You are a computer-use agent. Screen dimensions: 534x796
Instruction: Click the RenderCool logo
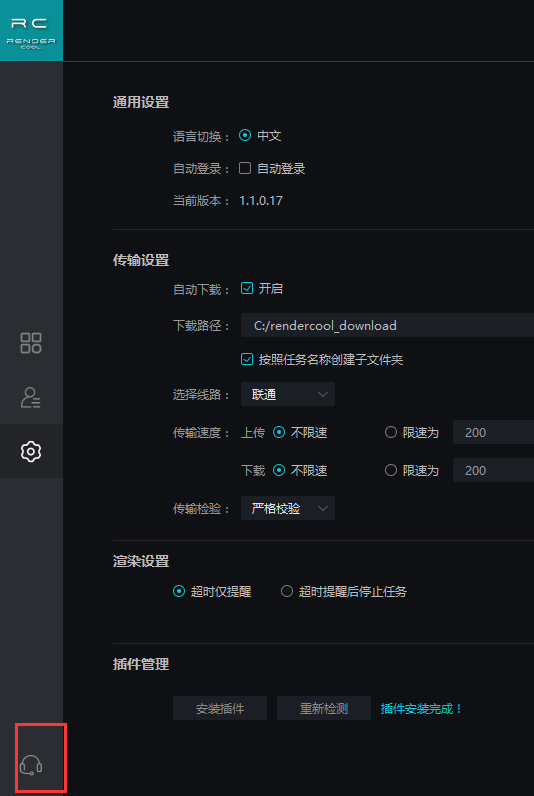31,30
